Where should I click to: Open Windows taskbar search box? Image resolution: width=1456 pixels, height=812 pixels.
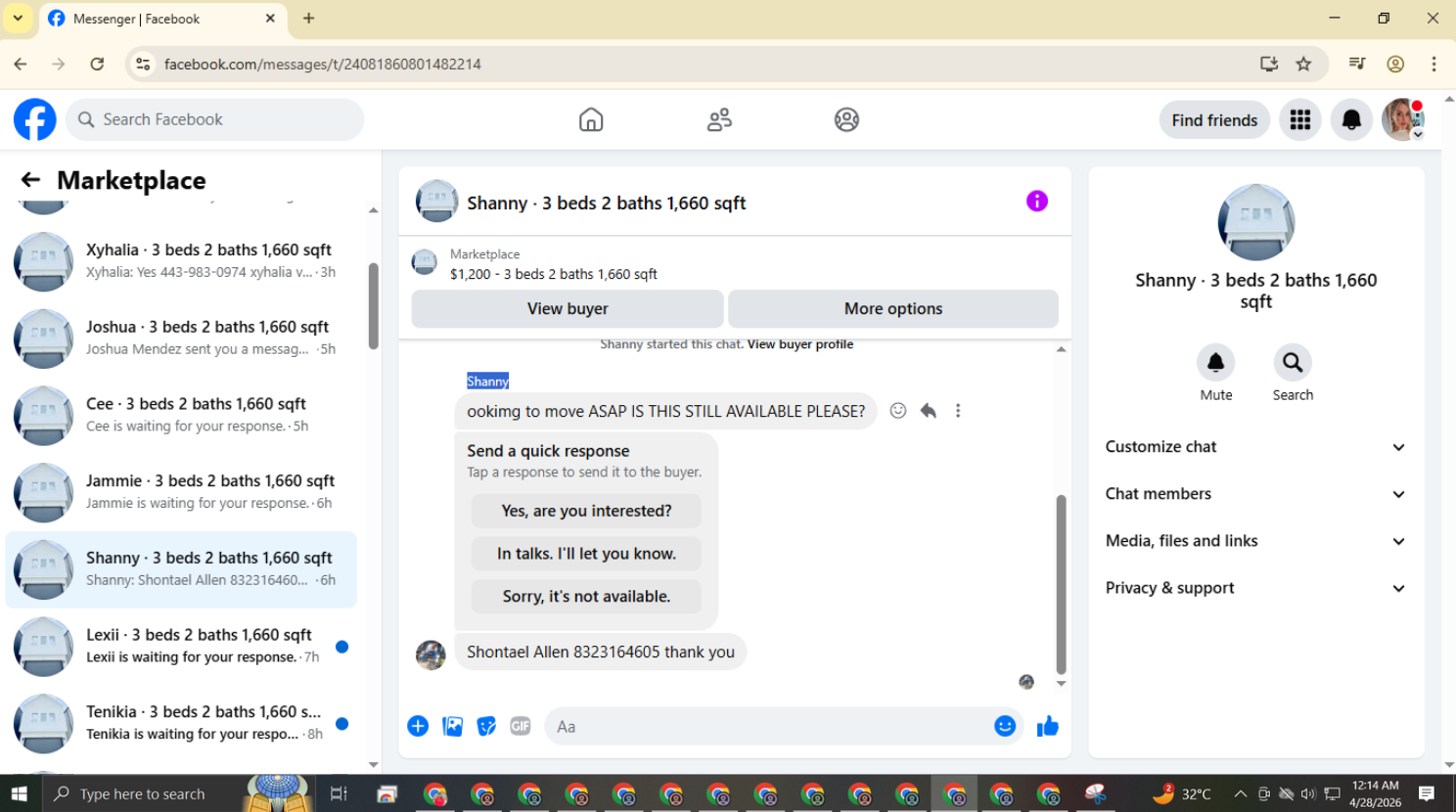coord(179,793)
